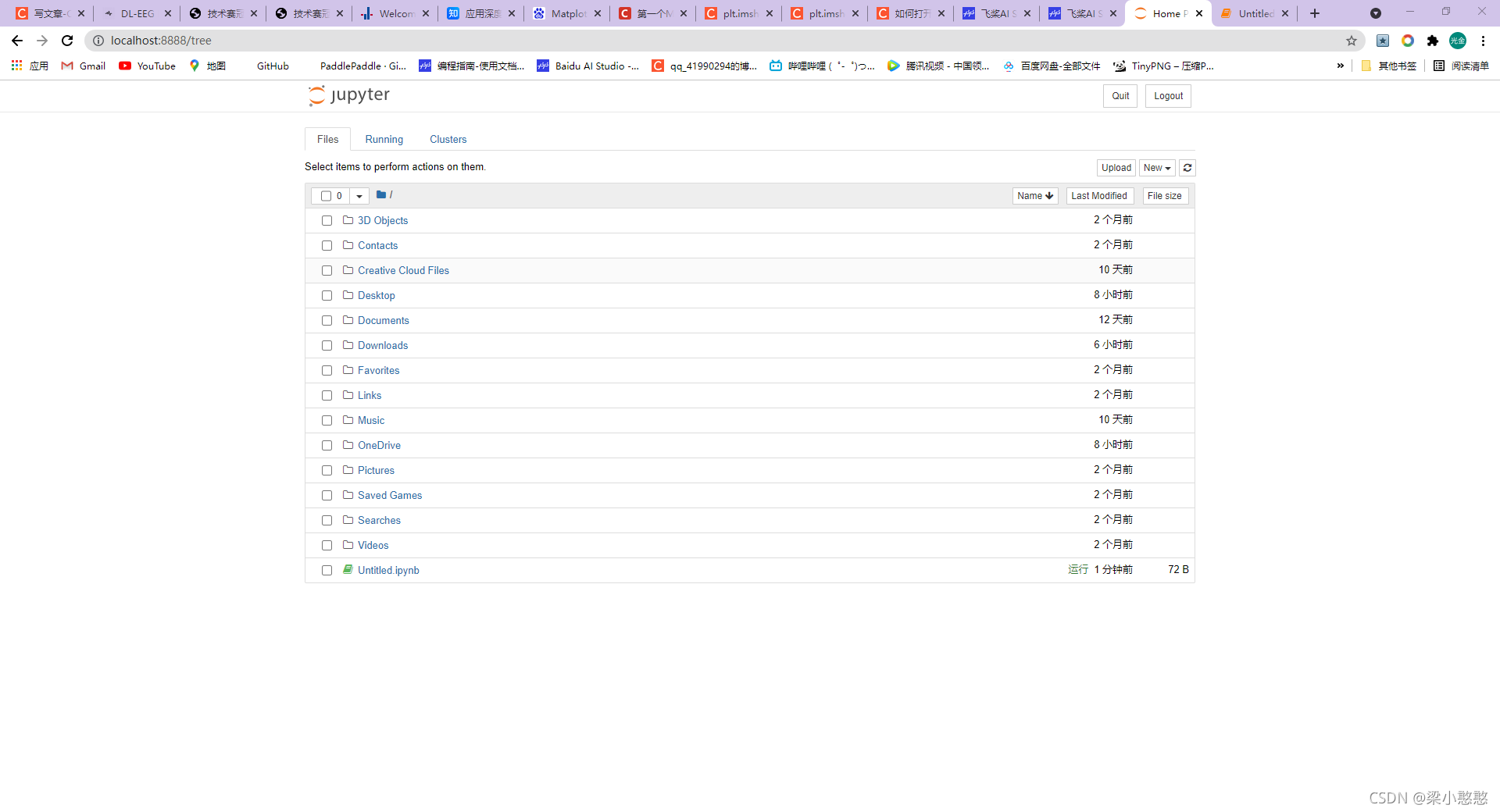This screenshot has height=812, width=1500.
Task: Click the site information icon in address bar
Action: pyautogui.click(x=98, y=41)
